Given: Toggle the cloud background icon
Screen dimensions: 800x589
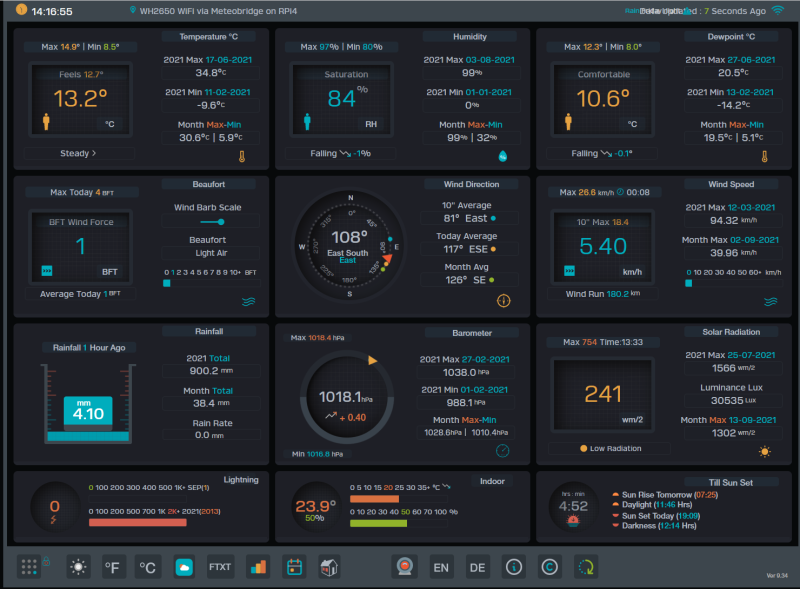Looking at the screenshot, I should coord(184,567).
